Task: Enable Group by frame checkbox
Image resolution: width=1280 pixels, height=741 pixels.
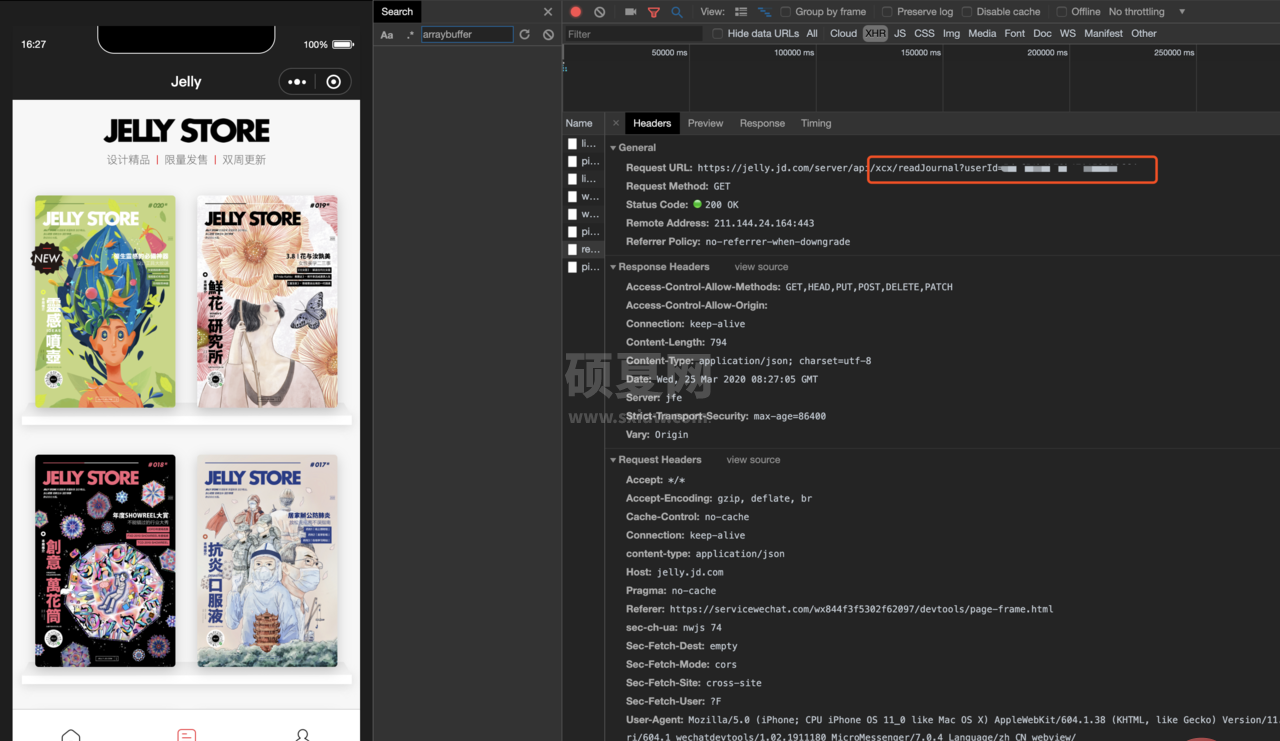Action: (786, 12)
